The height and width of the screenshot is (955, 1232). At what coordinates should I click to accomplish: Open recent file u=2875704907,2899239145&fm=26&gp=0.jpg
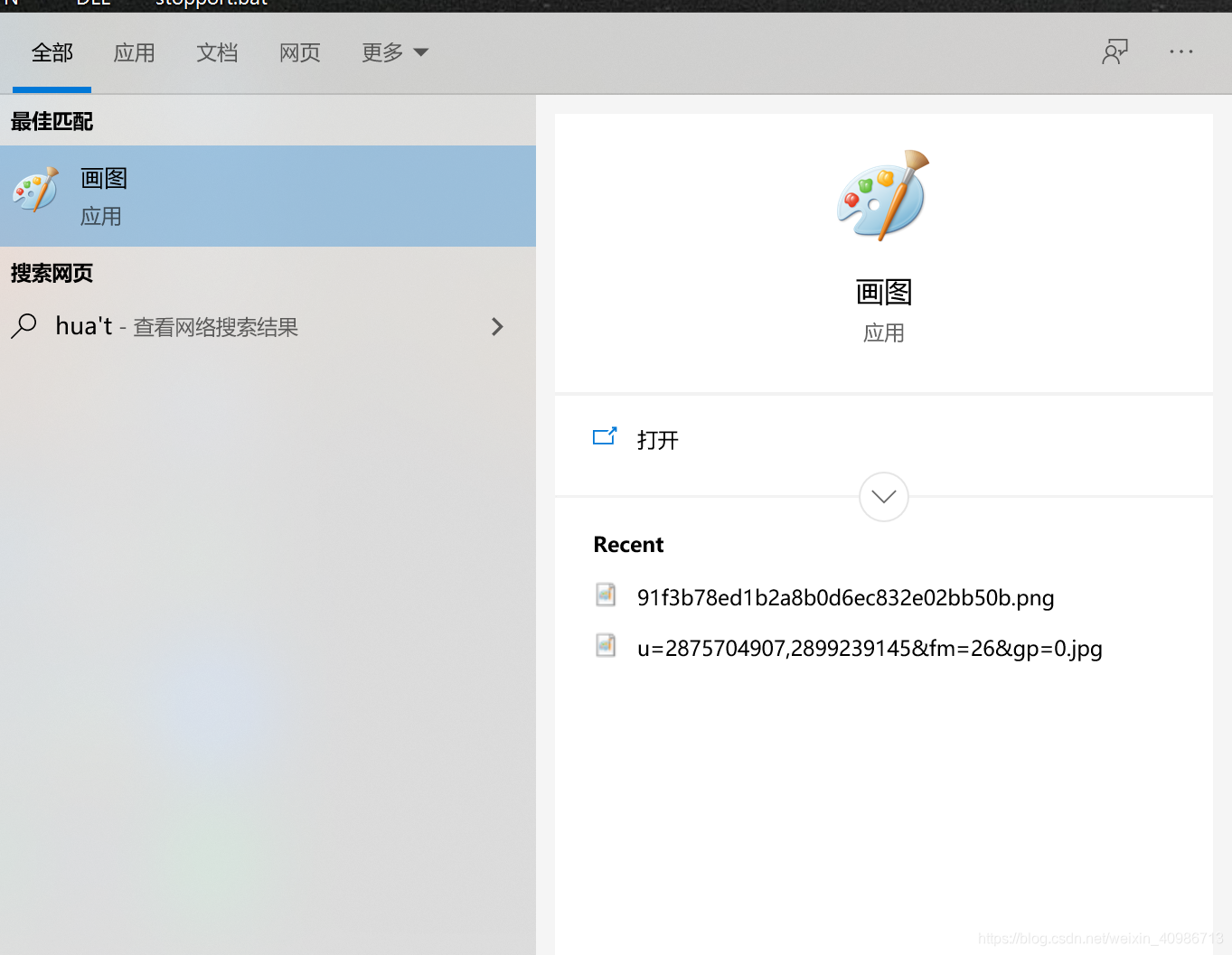coord(870,649)
